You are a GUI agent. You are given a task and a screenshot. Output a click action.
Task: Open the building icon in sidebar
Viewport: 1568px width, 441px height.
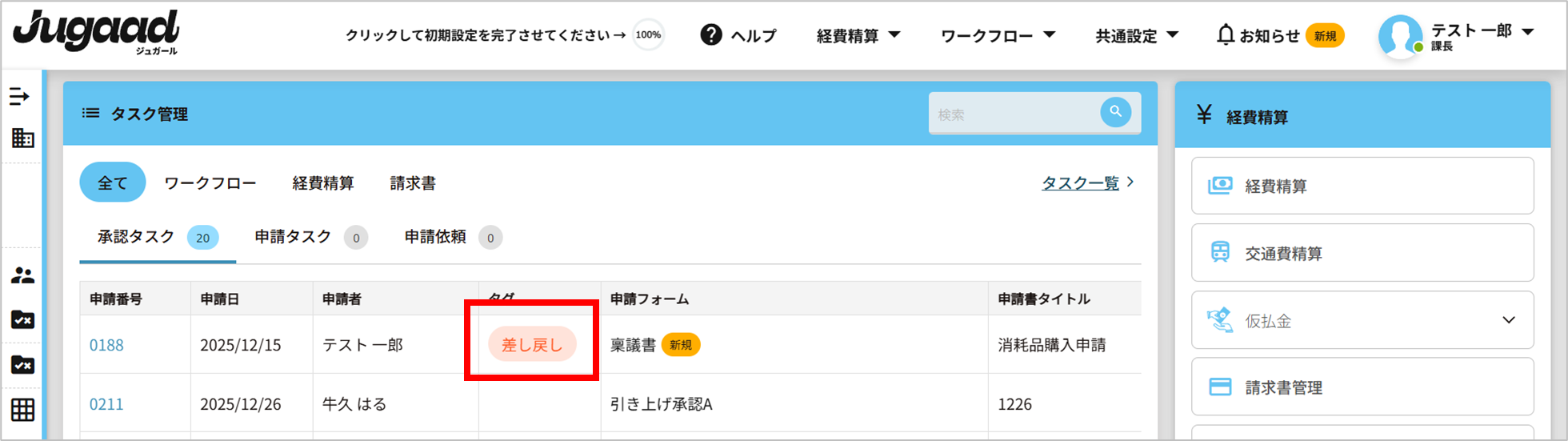pos(22,138)
